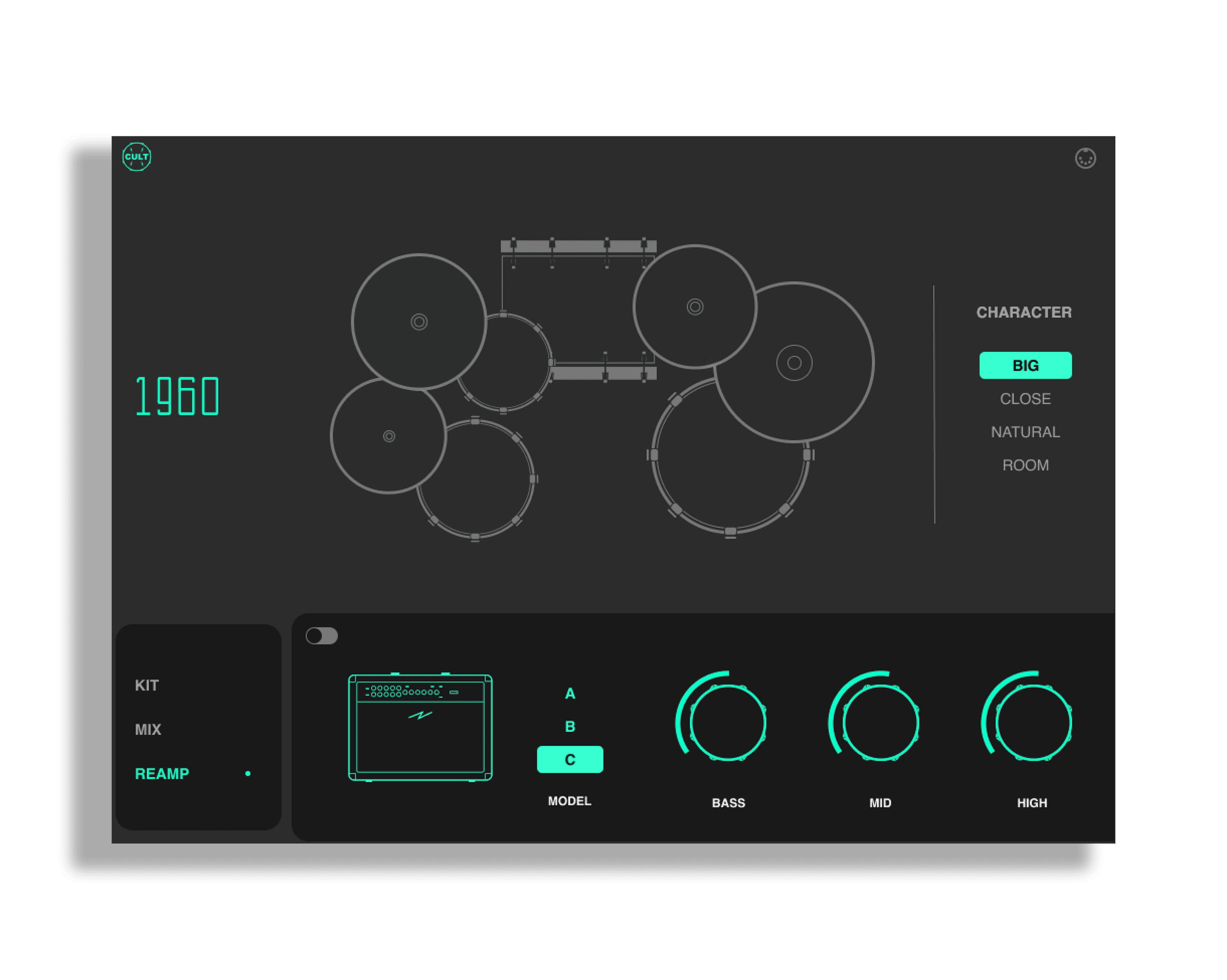The image size is (1227, 980).
Task: Click the CULT logo icon
Action: click(136, 157)
